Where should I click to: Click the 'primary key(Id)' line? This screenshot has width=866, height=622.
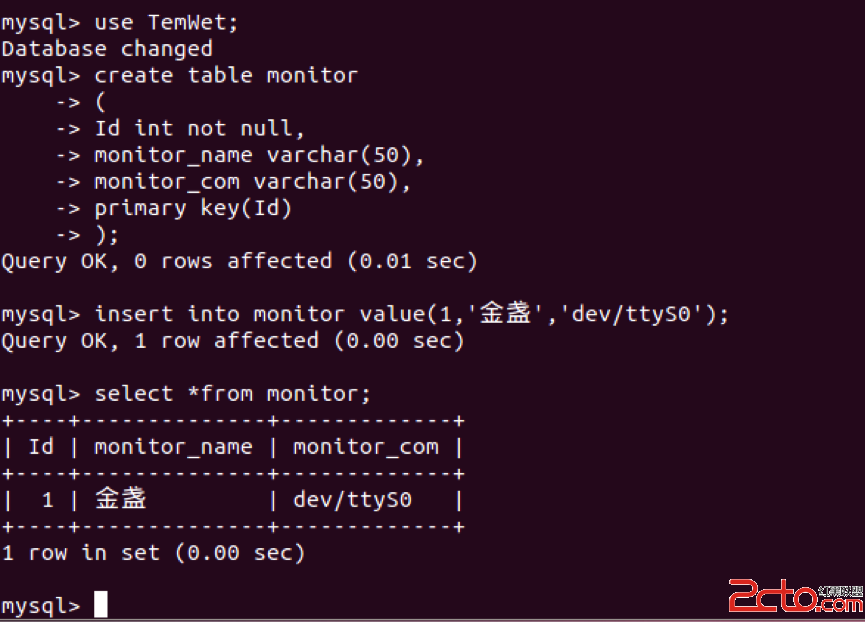tap(193, 208)
